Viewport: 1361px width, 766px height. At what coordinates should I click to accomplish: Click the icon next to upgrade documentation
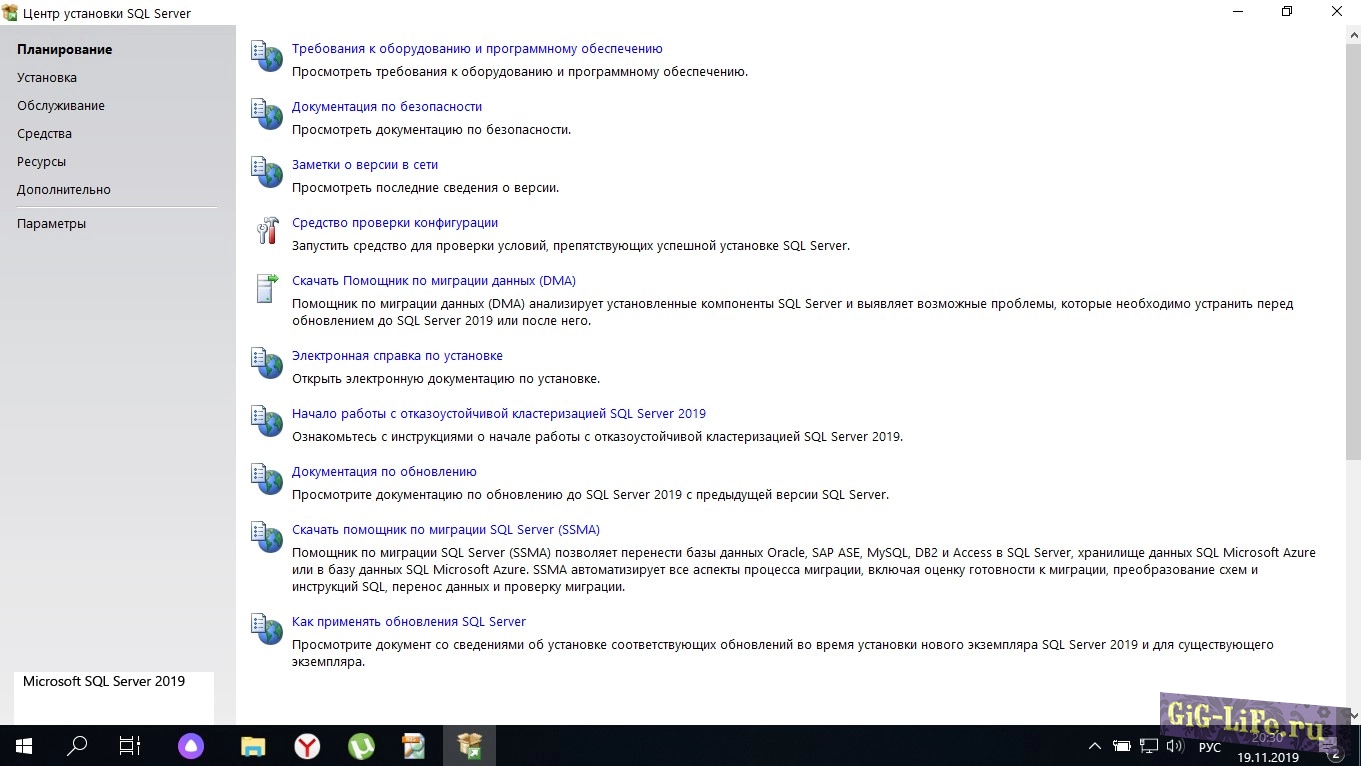click(x=267, y=480)
